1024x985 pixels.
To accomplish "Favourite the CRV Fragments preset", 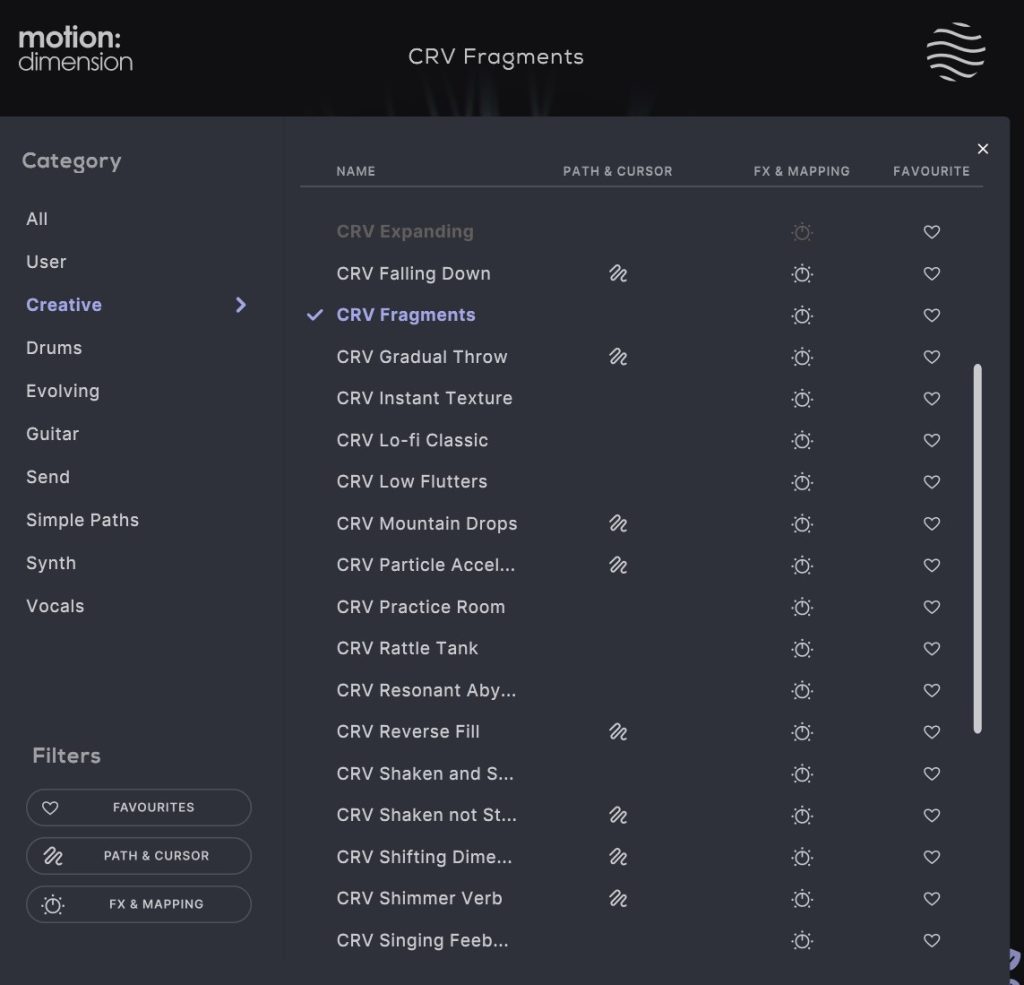I will pyautogui.click(x=931, y=315).
